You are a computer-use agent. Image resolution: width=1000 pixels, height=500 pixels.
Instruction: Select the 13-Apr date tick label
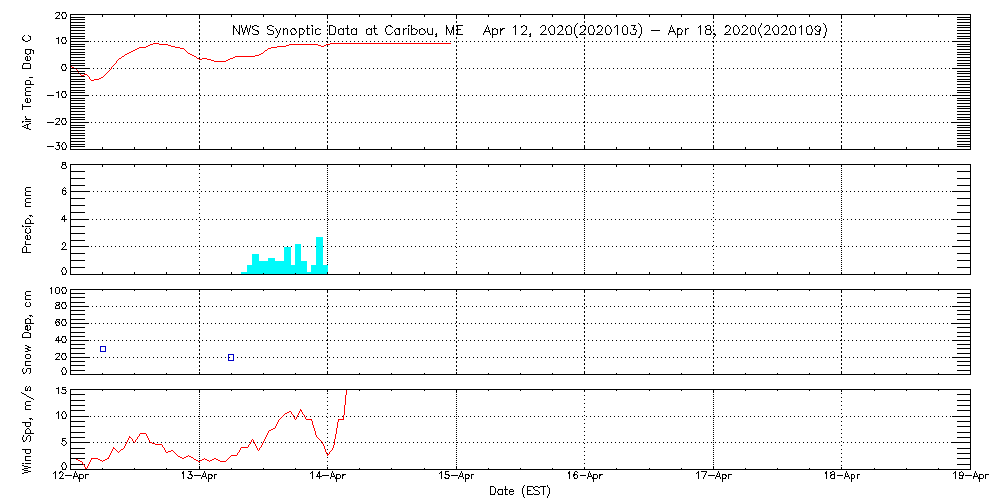(x=200, y=477)
